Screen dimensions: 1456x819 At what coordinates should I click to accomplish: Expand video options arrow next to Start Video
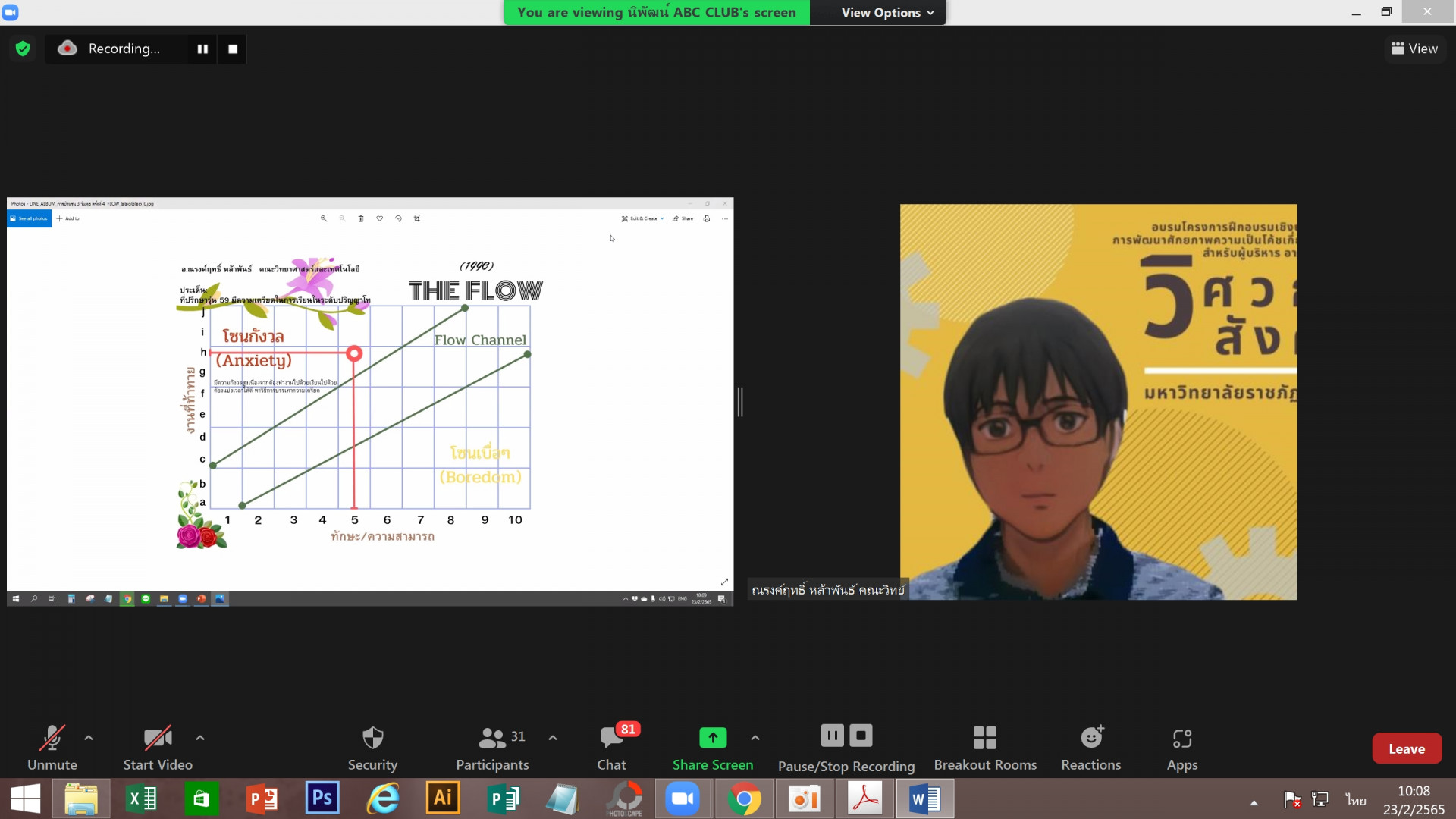click(x=200, y=737)
